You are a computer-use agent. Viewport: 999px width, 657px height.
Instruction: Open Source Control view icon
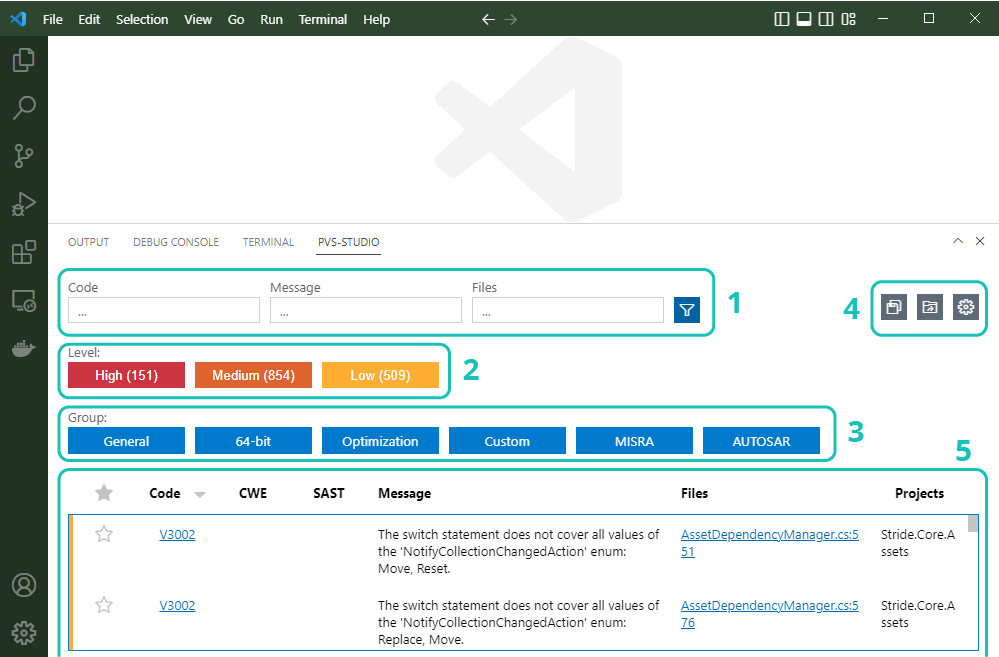point(24,155)
